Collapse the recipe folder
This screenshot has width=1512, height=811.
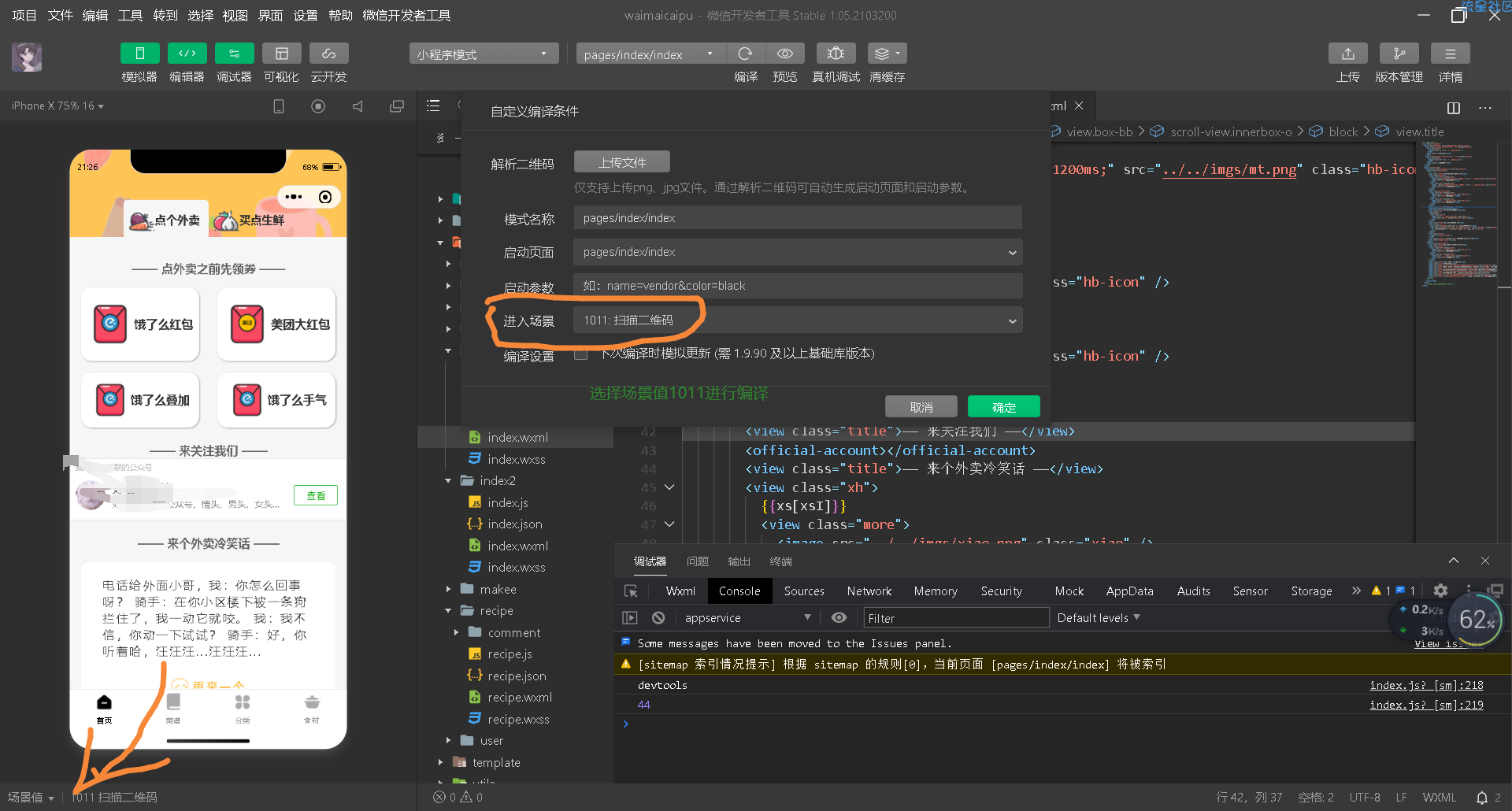pyautogui.click(x=448, y=610)
